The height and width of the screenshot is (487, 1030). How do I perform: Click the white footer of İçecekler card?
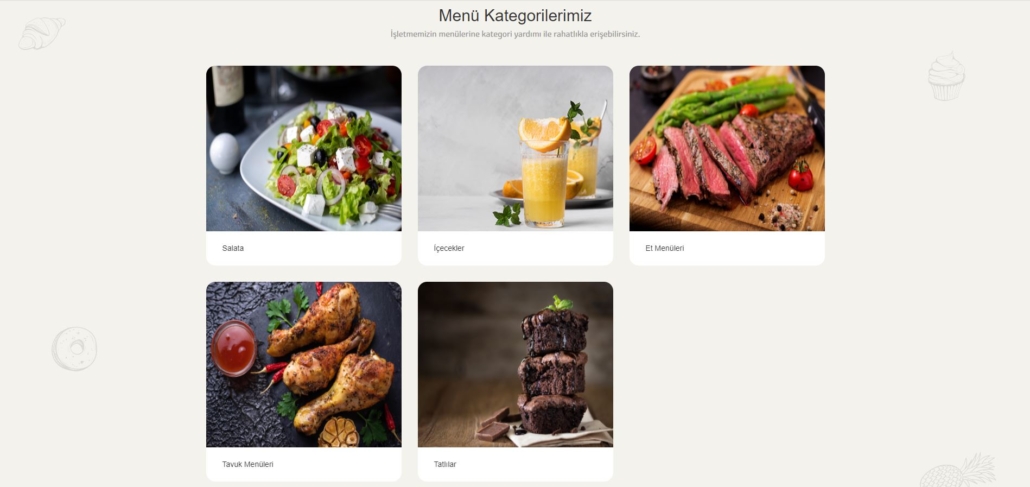click(x=515, y=248)
